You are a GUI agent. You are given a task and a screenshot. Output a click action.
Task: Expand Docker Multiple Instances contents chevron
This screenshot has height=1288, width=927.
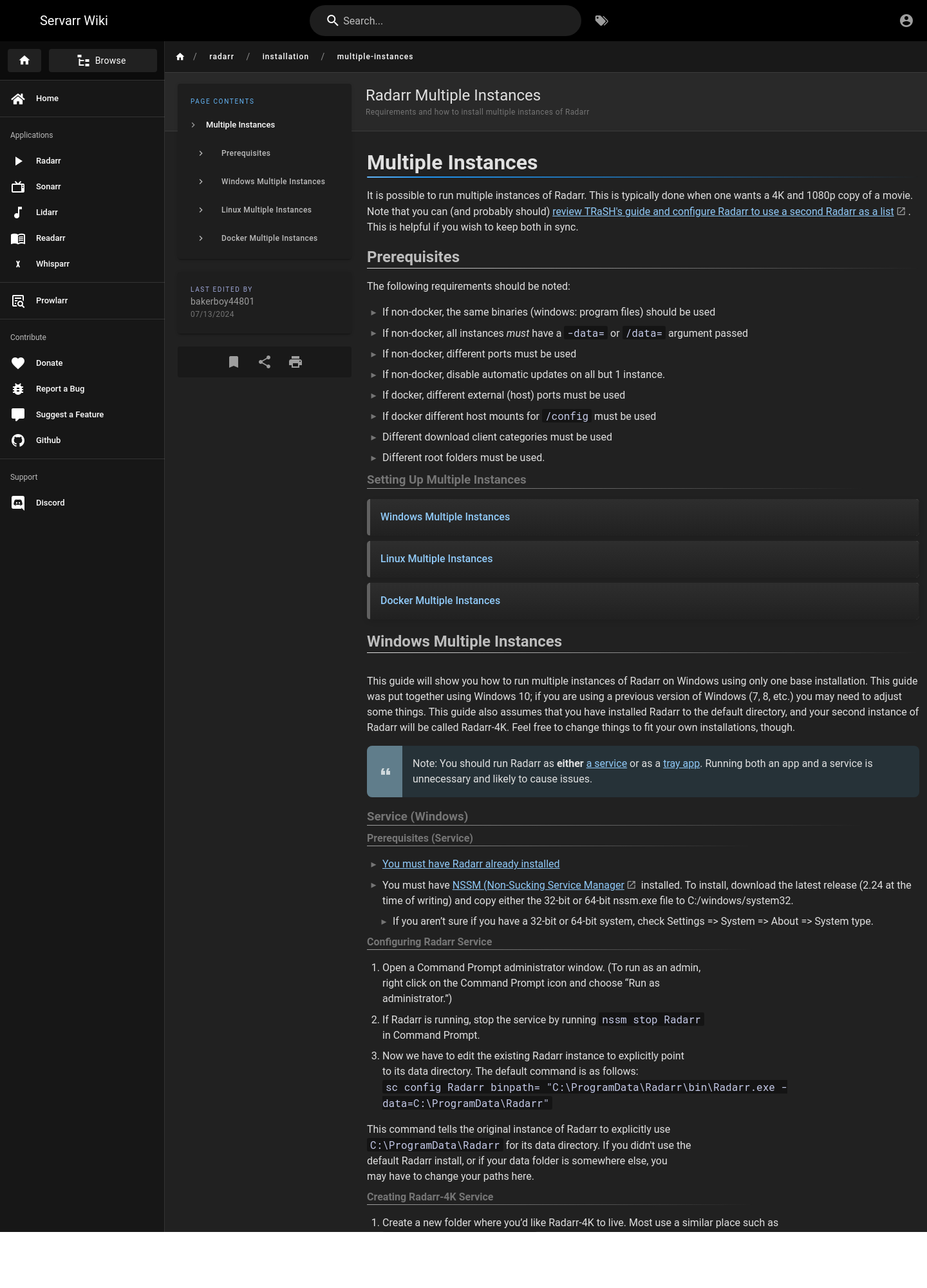pos(201,238)
